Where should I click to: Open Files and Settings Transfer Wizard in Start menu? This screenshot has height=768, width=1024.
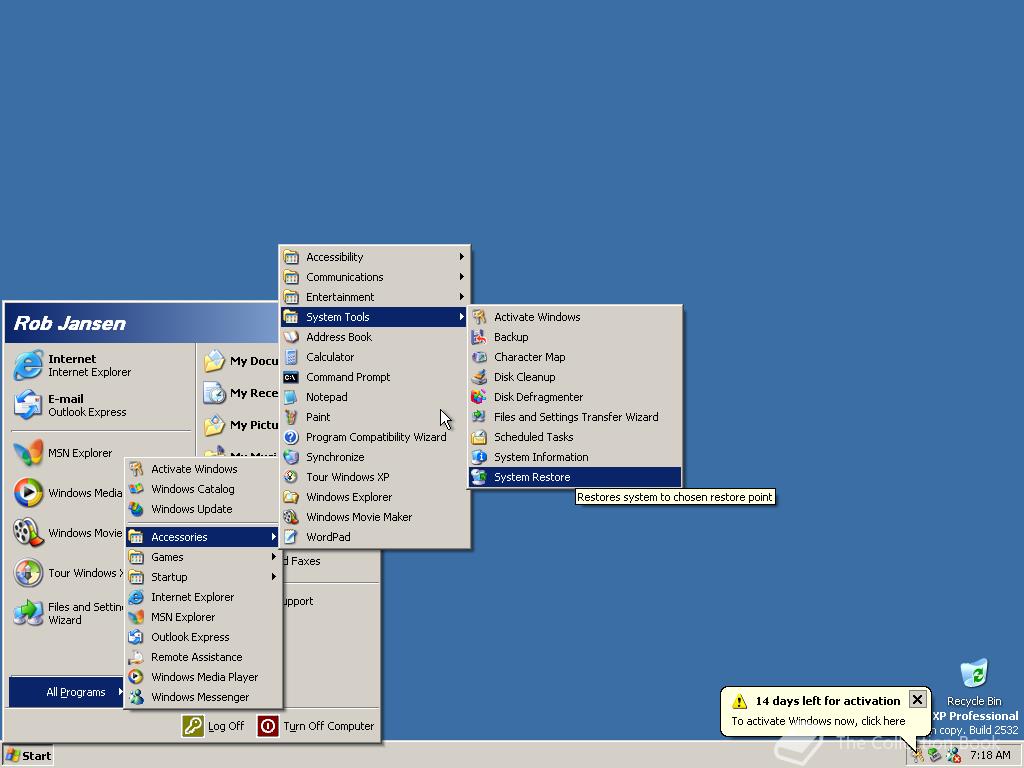[68, 613]
